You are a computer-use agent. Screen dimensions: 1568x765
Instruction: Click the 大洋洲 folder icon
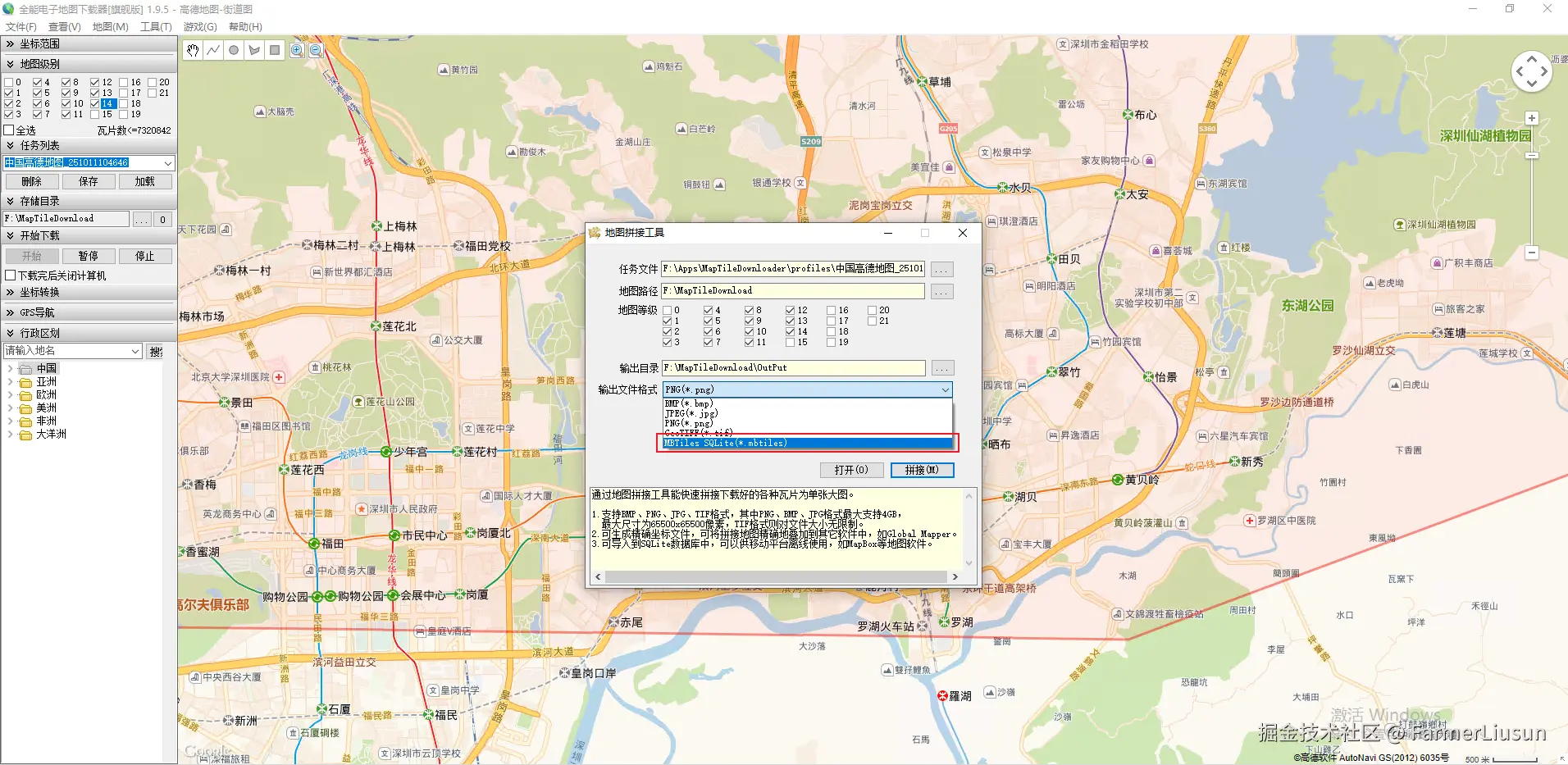coord(25,435)
